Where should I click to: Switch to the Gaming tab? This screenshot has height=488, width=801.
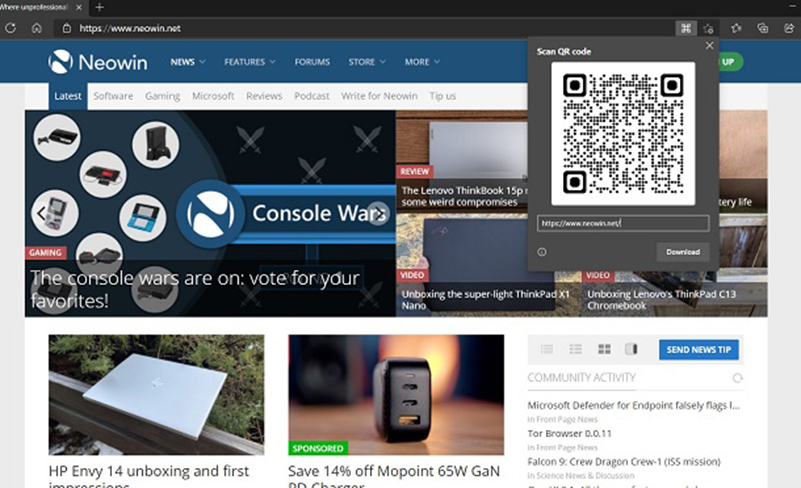(162, 96)
